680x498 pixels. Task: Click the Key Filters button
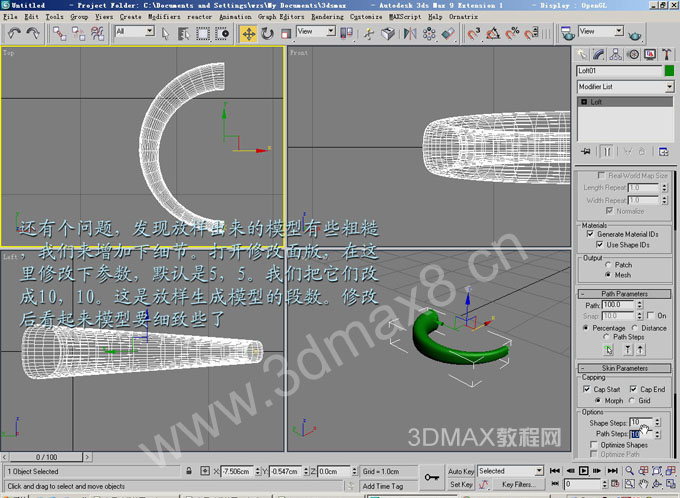click(518, 484)
